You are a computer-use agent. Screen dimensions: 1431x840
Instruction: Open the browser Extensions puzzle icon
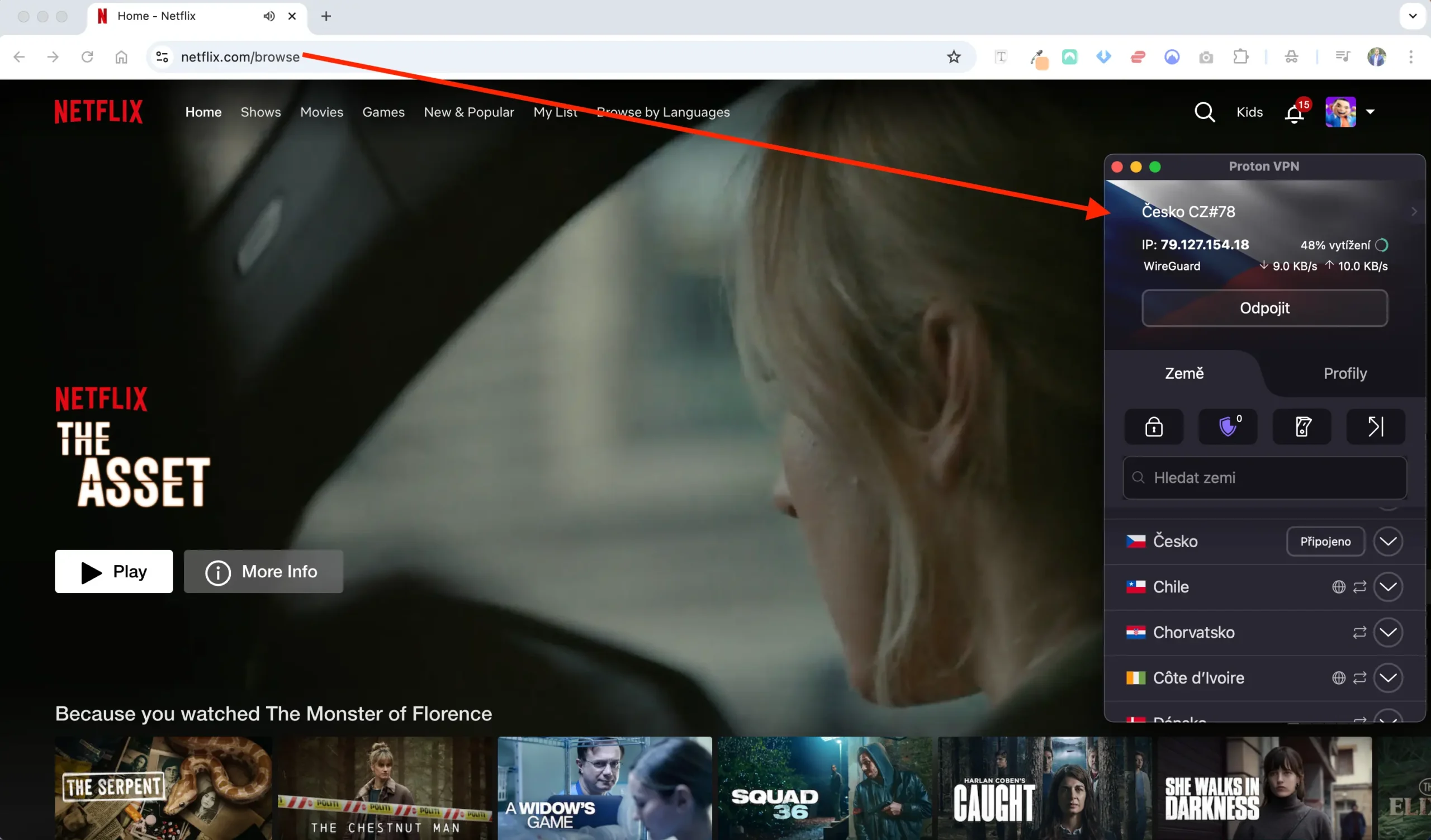[x=1242, y=57]
